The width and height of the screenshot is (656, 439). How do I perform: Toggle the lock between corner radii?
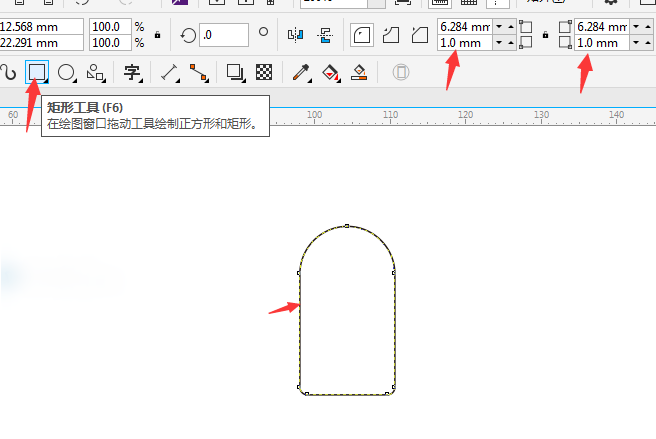(x=545, y=35)
